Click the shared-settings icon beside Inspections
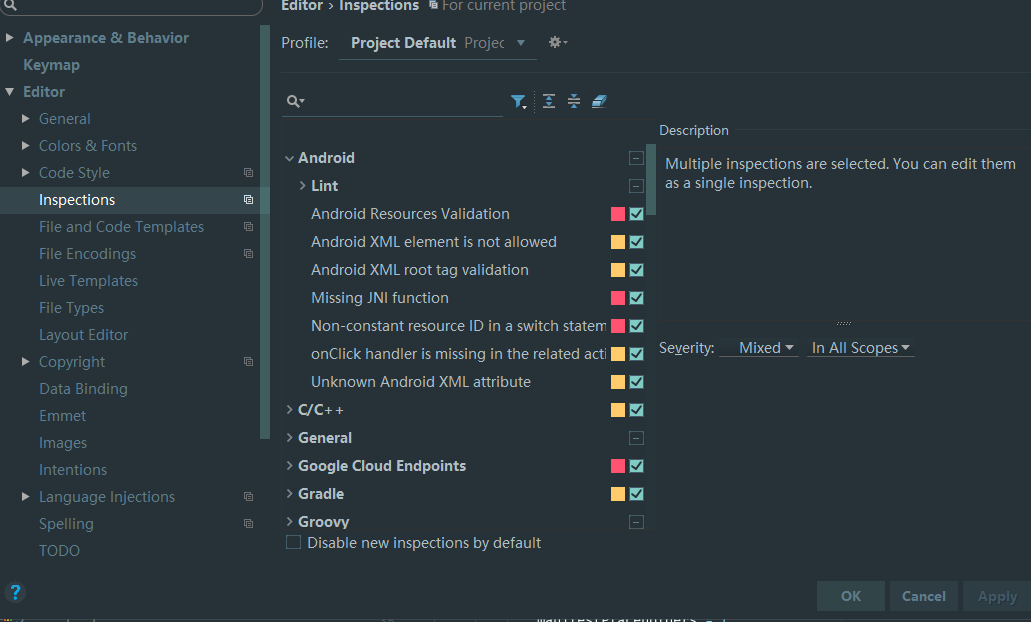1031x622 pixels. click(247, 199)
